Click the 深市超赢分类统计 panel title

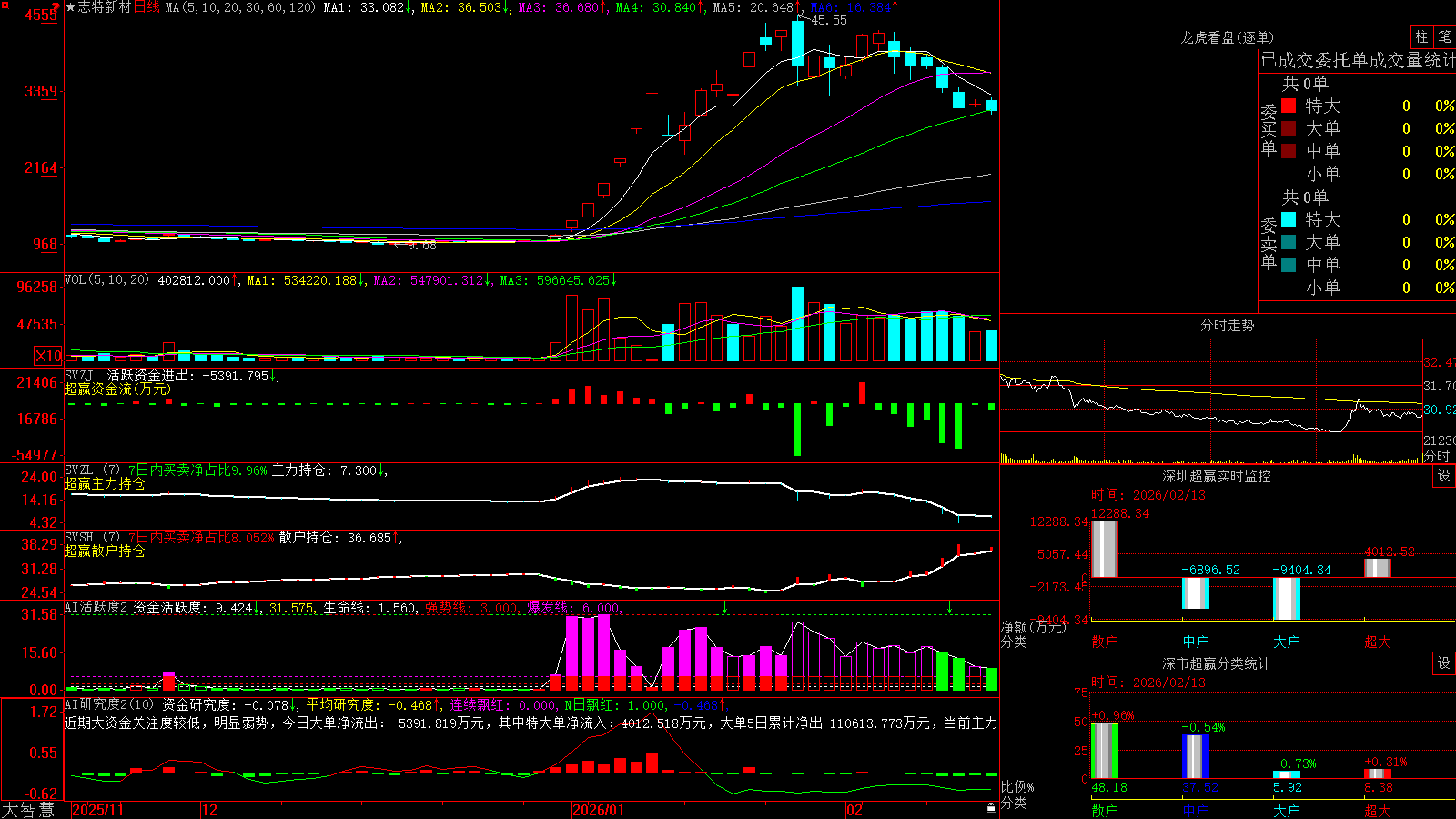(x=1216, y=663)
